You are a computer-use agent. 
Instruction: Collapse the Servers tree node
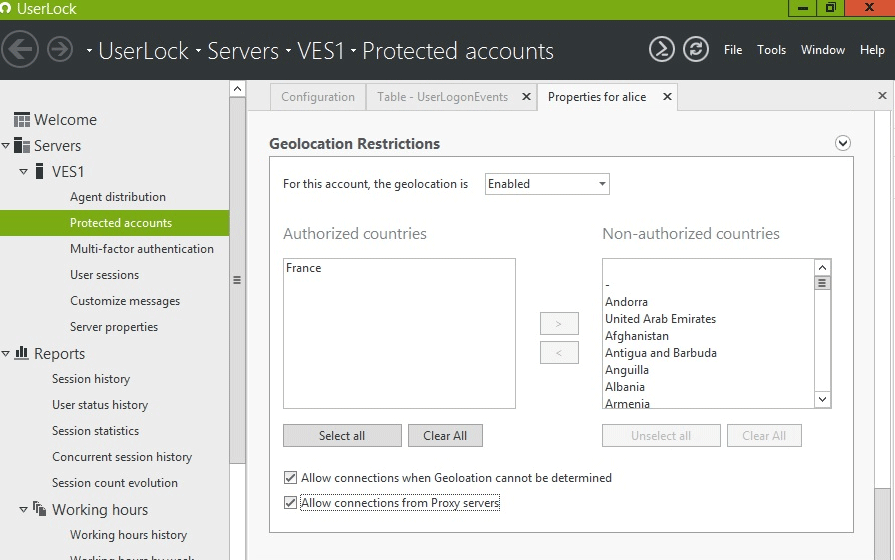tap(6, 146)
